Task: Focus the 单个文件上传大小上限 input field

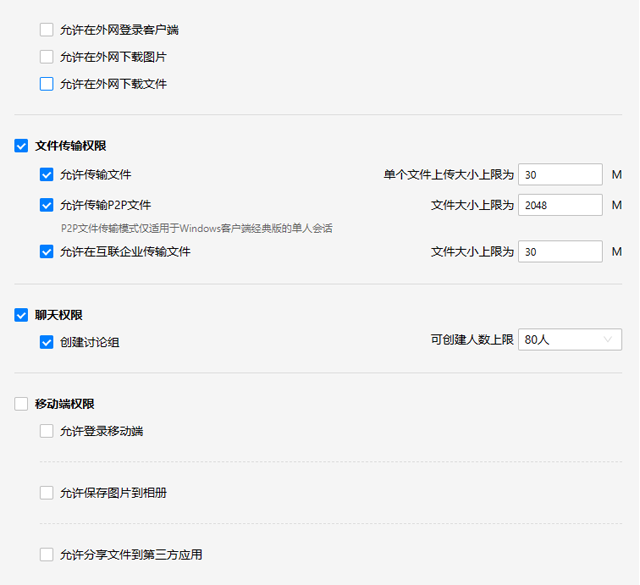Action: click(x=560, y=175)
